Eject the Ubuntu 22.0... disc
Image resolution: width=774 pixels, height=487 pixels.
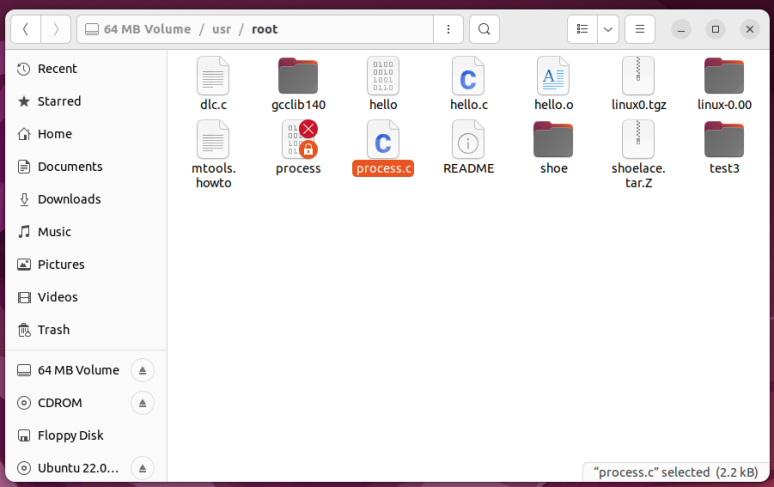point(143,468)
